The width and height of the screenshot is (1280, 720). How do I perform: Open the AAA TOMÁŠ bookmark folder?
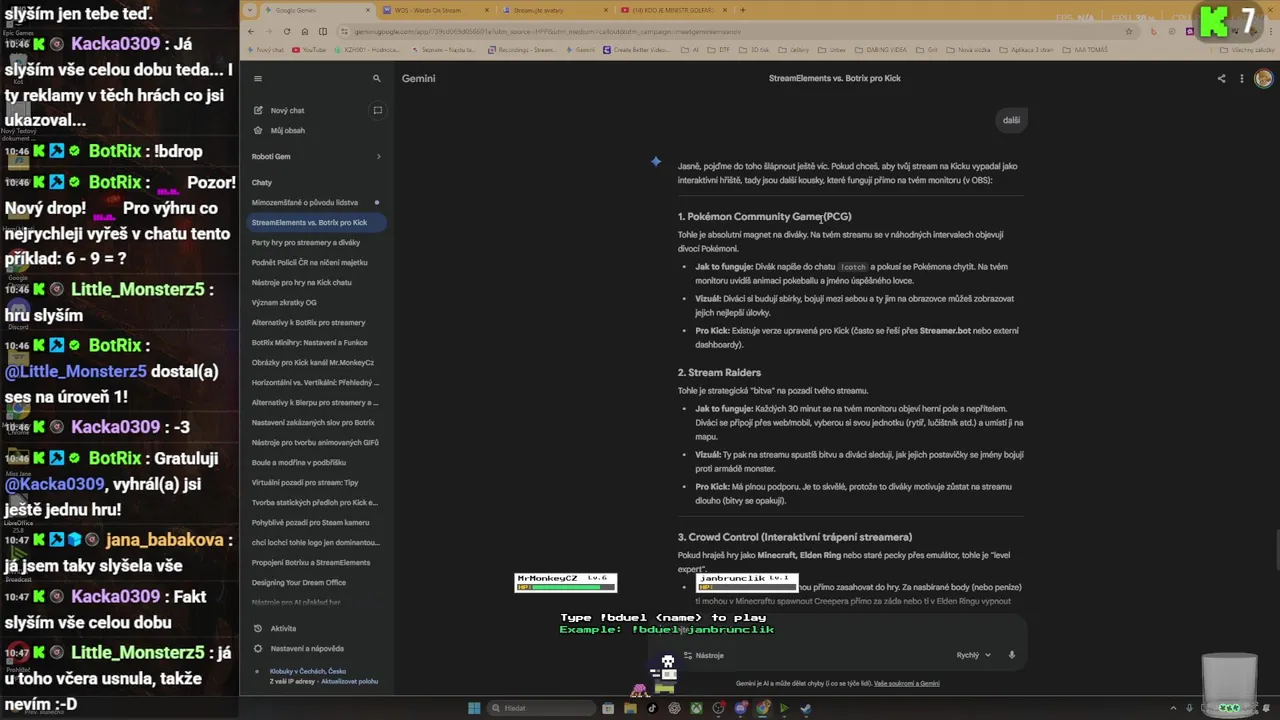coord(1087,49)
